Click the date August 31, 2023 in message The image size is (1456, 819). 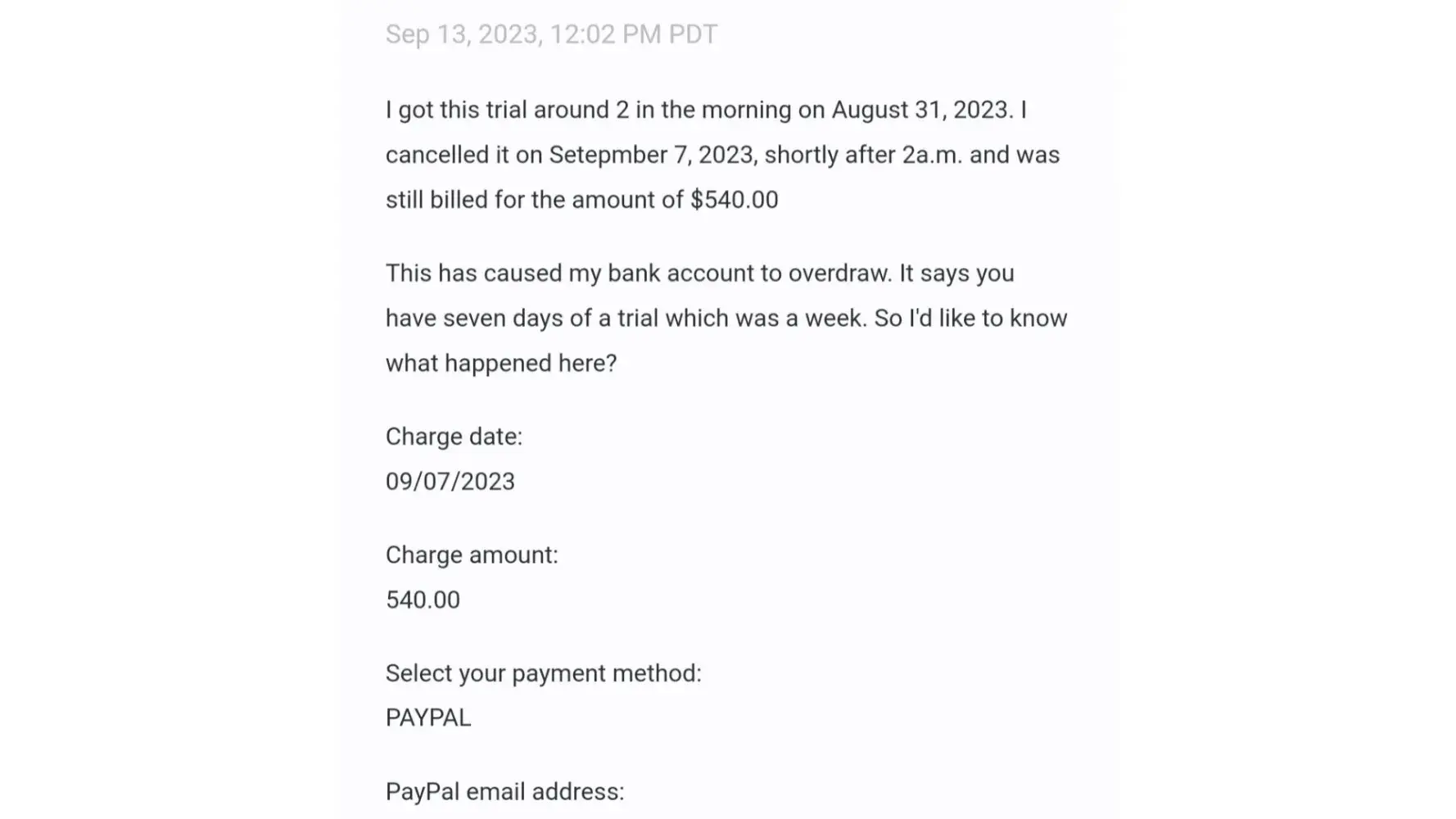tap(920, 110)
